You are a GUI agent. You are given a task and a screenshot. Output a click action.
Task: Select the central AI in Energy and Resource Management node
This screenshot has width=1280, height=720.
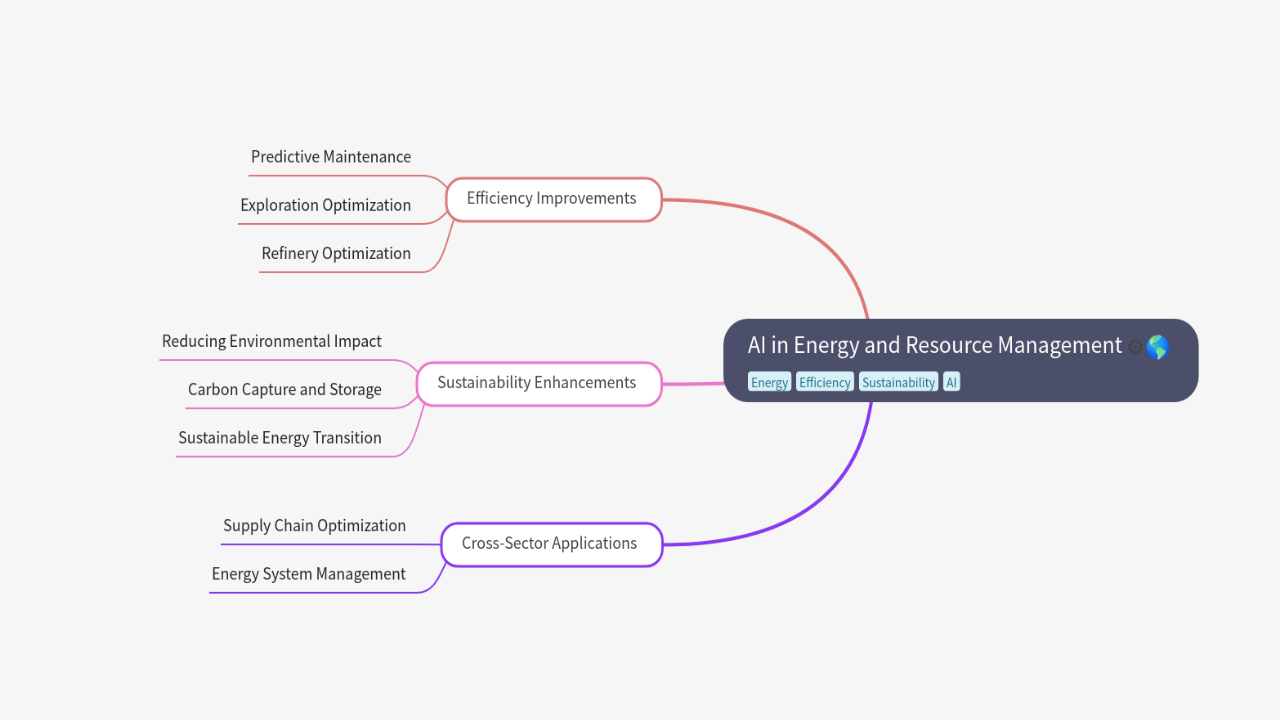pyautogui.click(x=960, y=360)
